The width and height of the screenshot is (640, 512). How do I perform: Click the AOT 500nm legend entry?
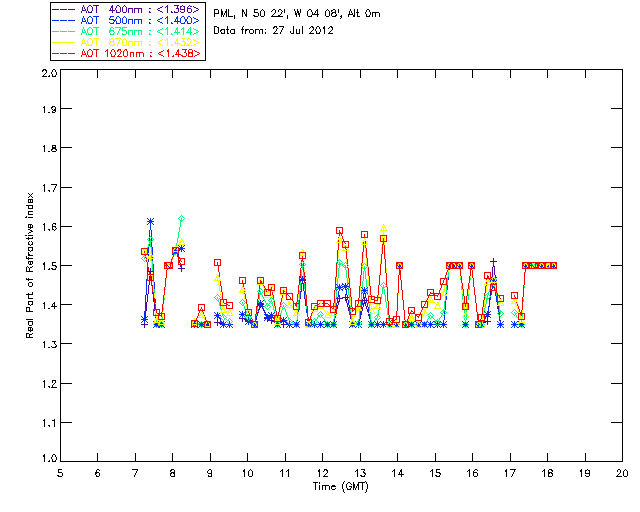point(127,20)
